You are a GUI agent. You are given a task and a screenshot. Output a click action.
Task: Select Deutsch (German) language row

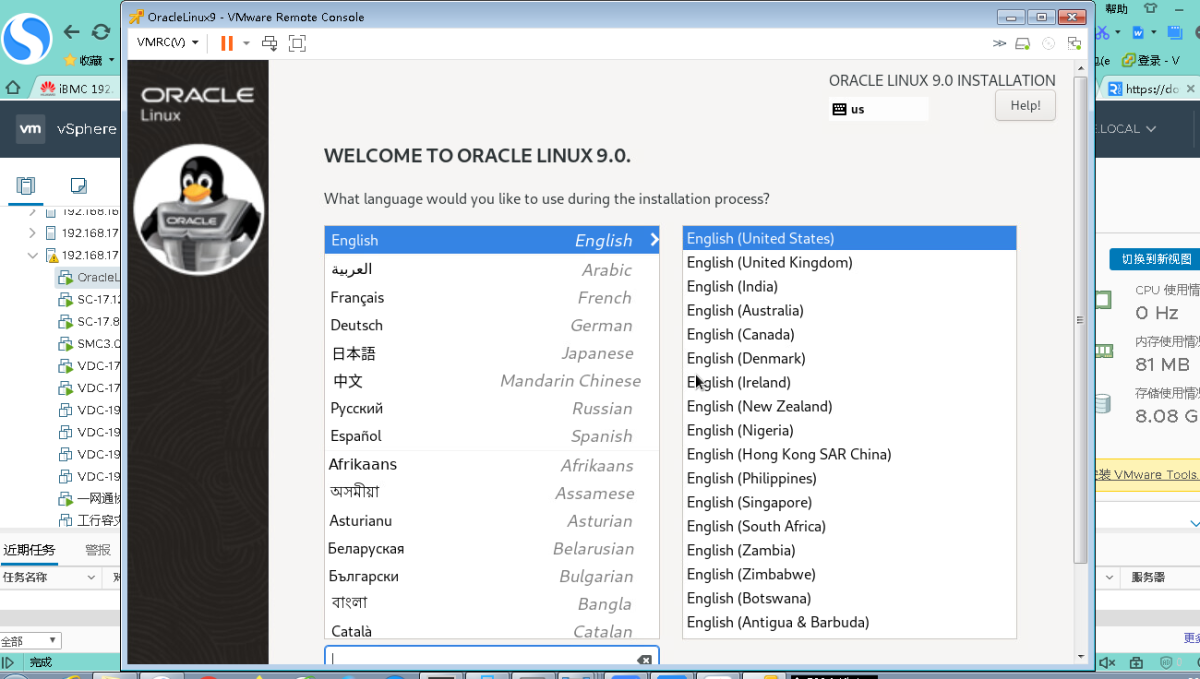[x=492, y=325]
